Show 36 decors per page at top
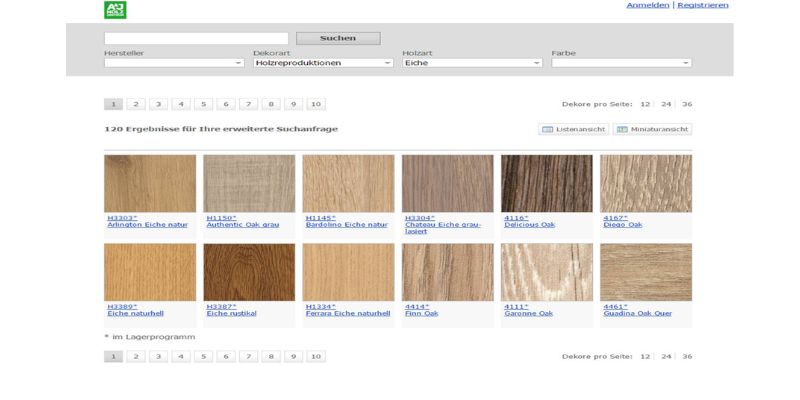Viewport: 800px width, 400px height. 687,104
